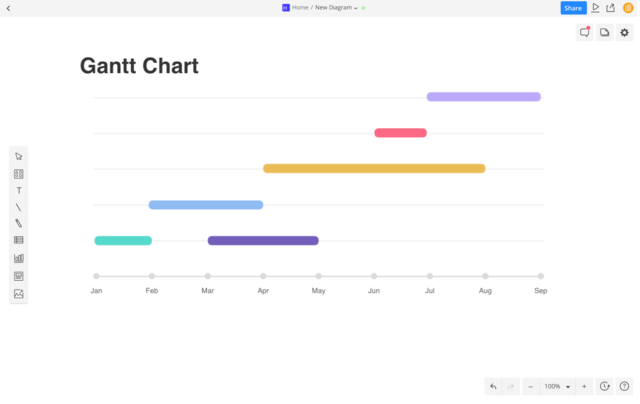Select the Mar axis label
Viewport: 640px width, 404px height.
208,291
